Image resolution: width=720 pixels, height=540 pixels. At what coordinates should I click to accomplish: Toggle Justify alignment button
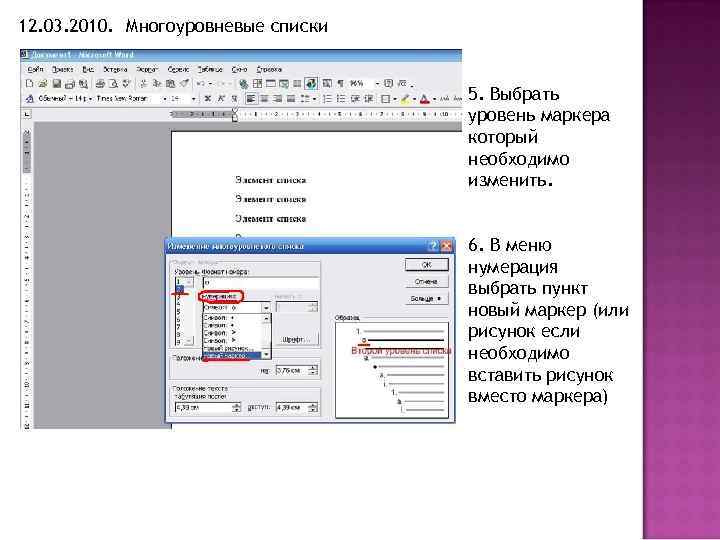(x=291, y=99)
